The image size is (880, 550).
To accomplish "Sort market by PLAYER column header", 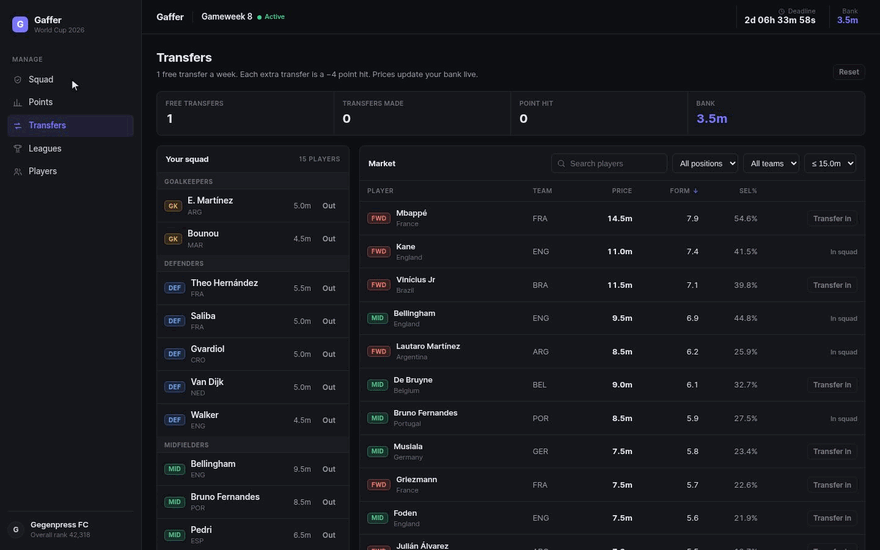I will coord(380,191).
